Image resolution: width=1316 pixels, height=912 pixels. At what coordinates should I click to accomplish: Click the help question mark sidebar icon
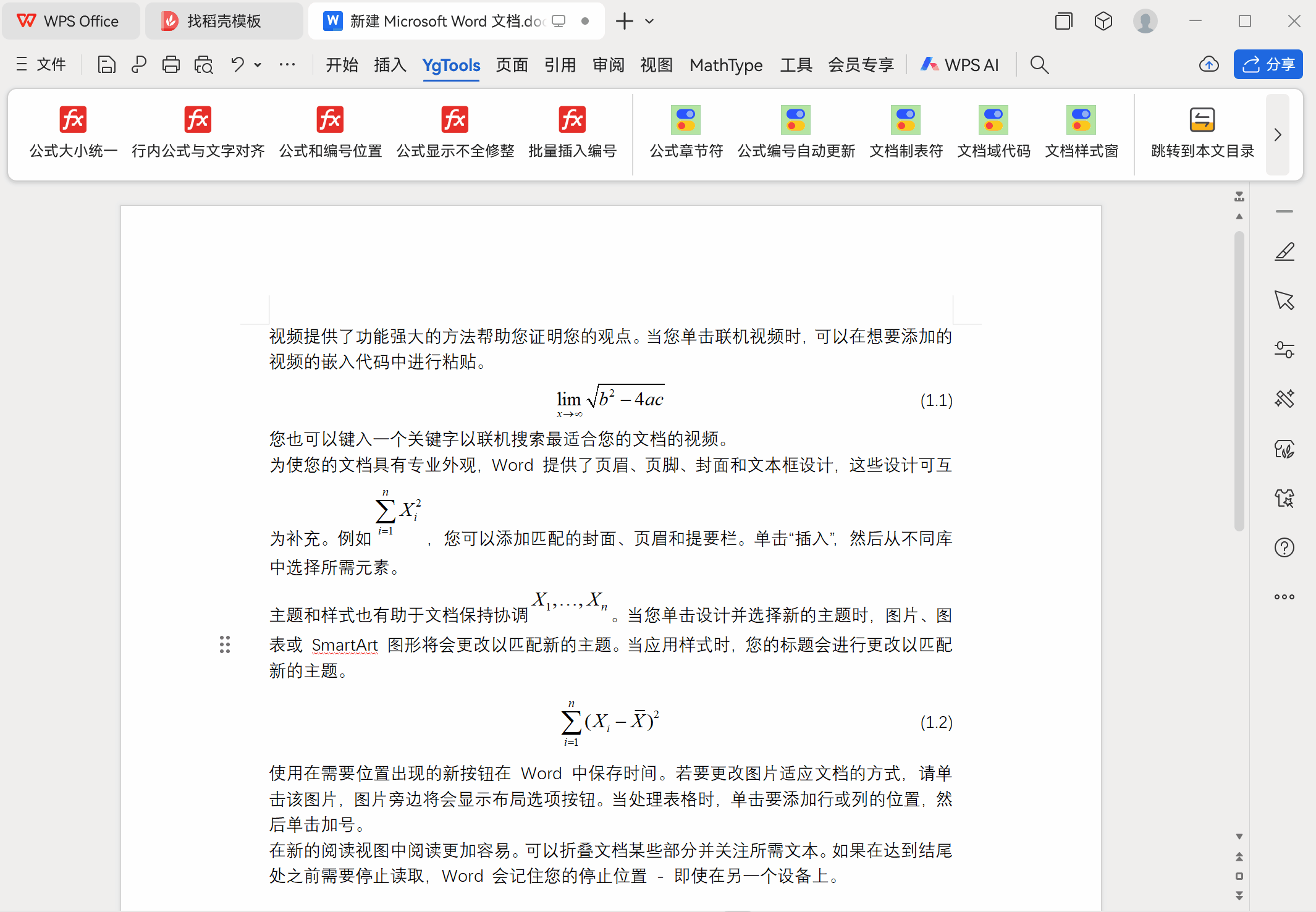(1284, 547)
